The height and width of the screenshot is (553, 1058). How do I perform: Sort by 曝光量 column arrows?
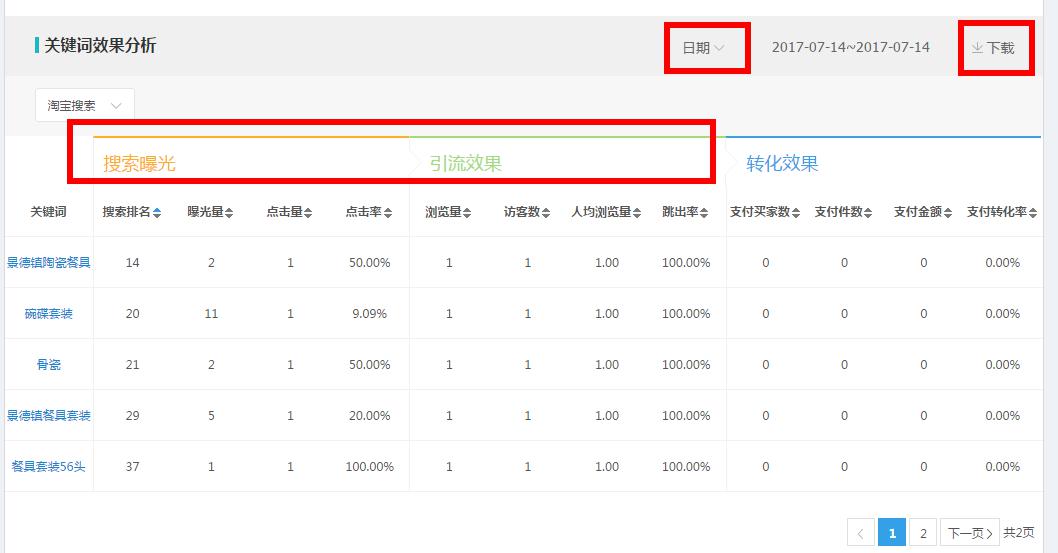tap(229, 213)
